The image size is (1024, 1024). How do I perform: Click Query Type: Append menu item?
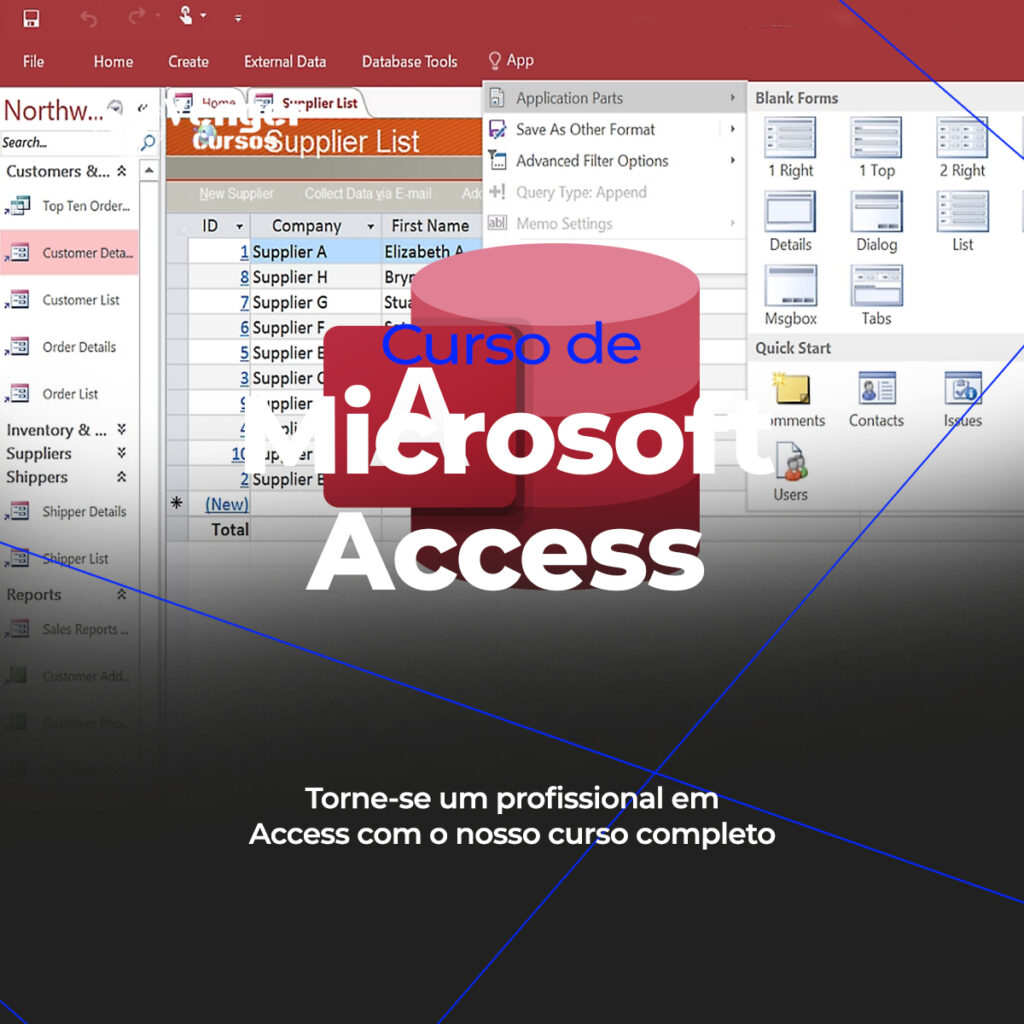[x=615, y=192]
